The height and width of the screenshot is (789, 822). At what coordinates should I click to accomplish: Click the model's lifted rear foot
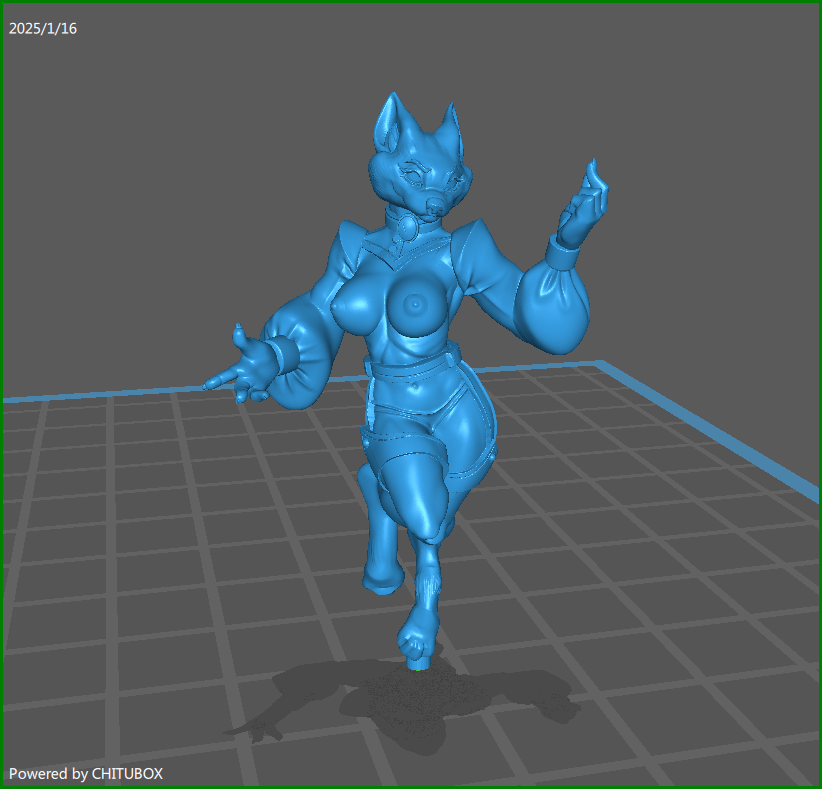379,577
